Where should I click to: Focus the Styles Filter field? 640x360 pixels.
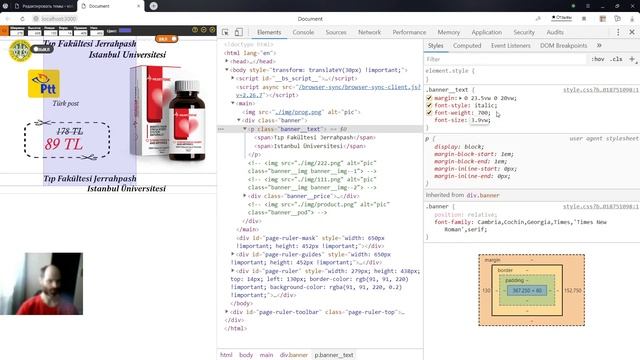pyautogui.click(x=505, y=59)
